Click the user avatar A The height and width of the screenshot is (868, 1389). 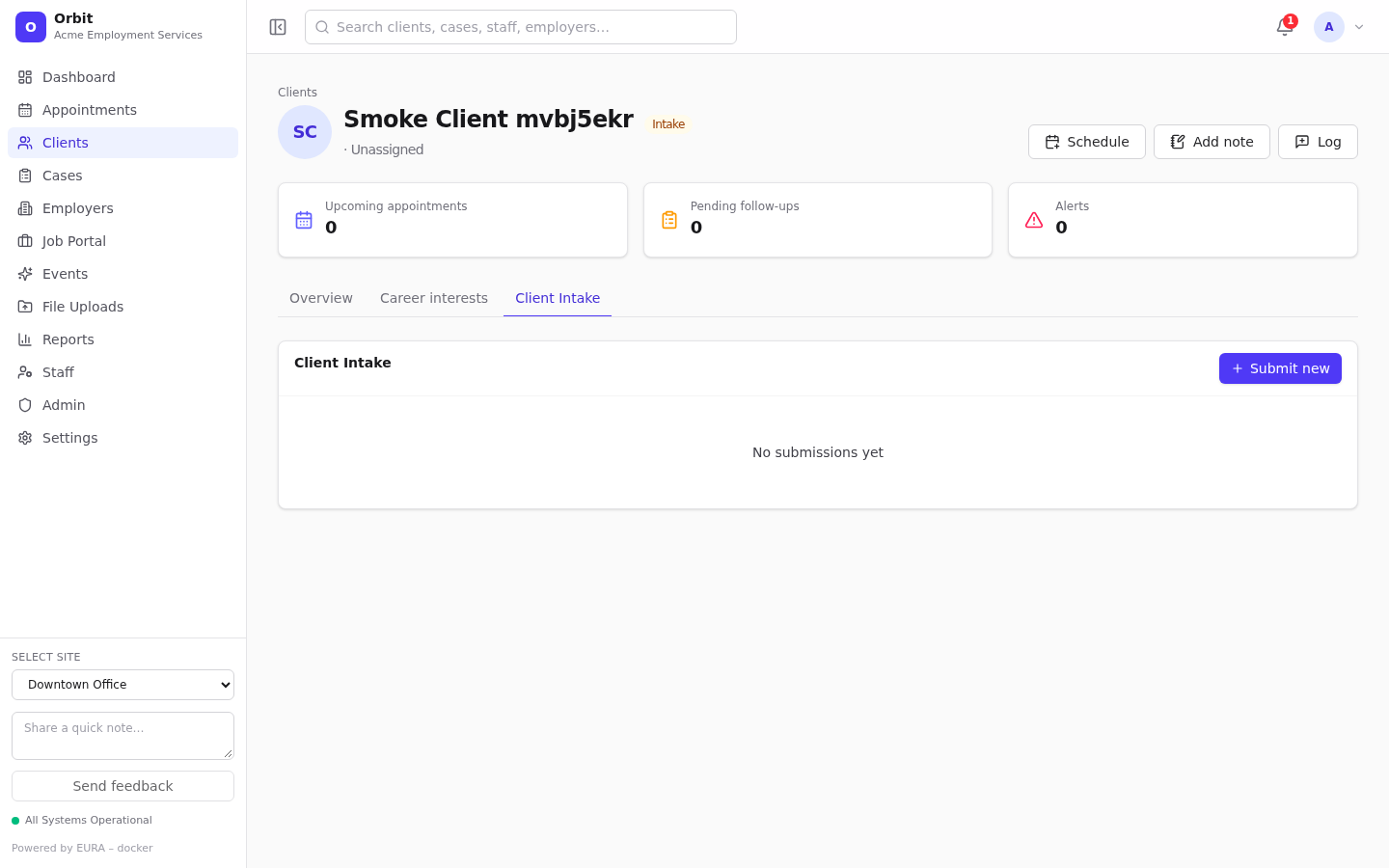(x=1329, y=27)
